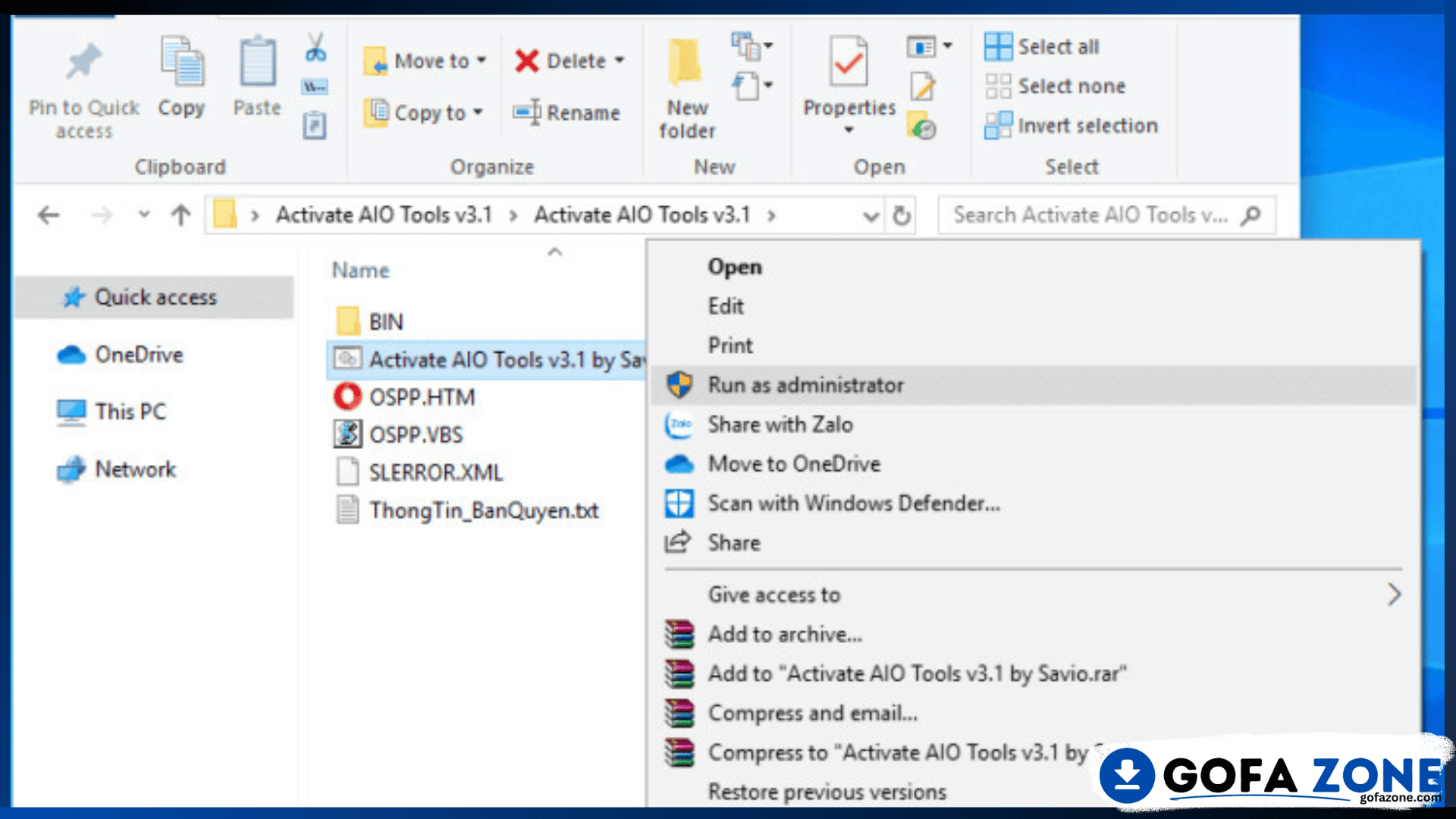Open address bar history dropdown
Image resolution: width=1456 pixels, height=819 pixels.
(x=871, y=217)
